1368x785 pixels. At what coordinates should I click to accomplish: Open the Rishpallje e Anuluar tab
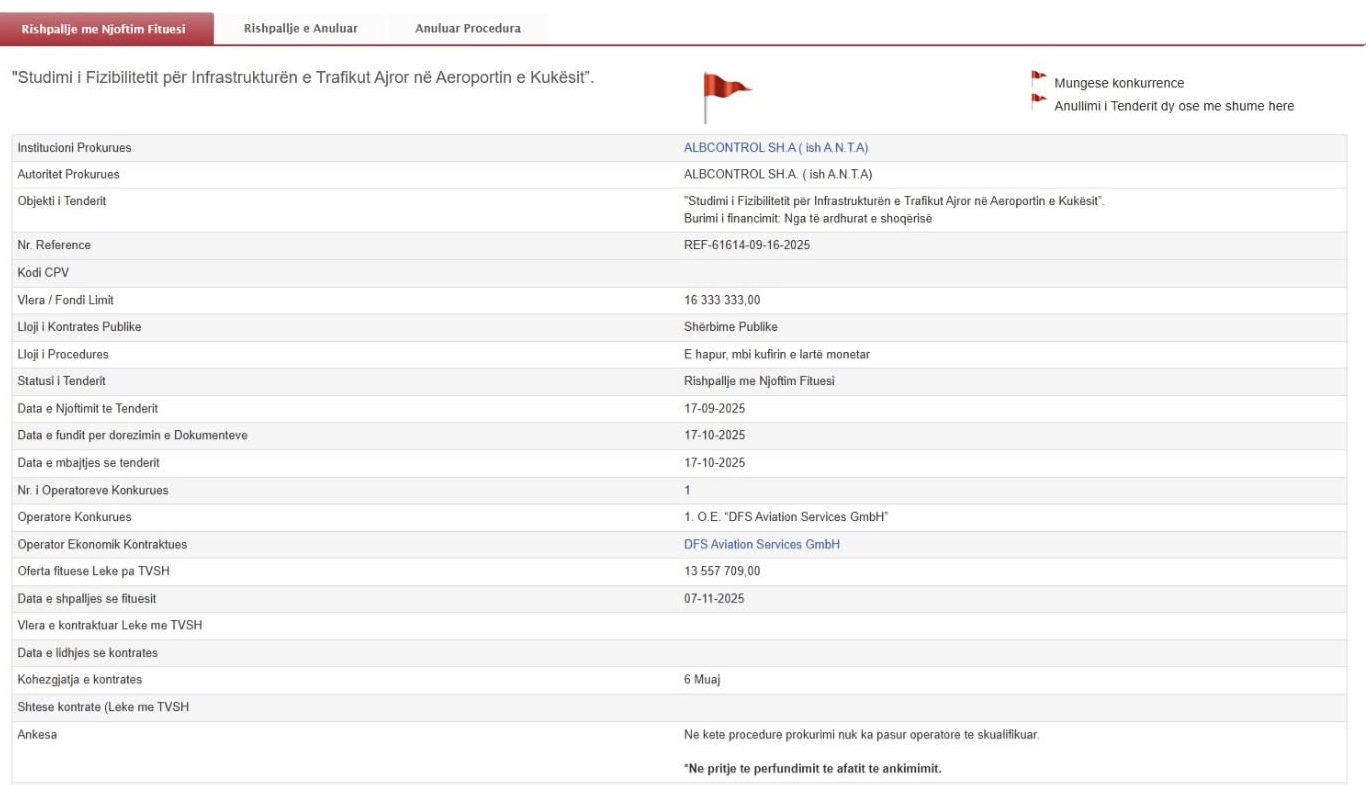point(300,28)
